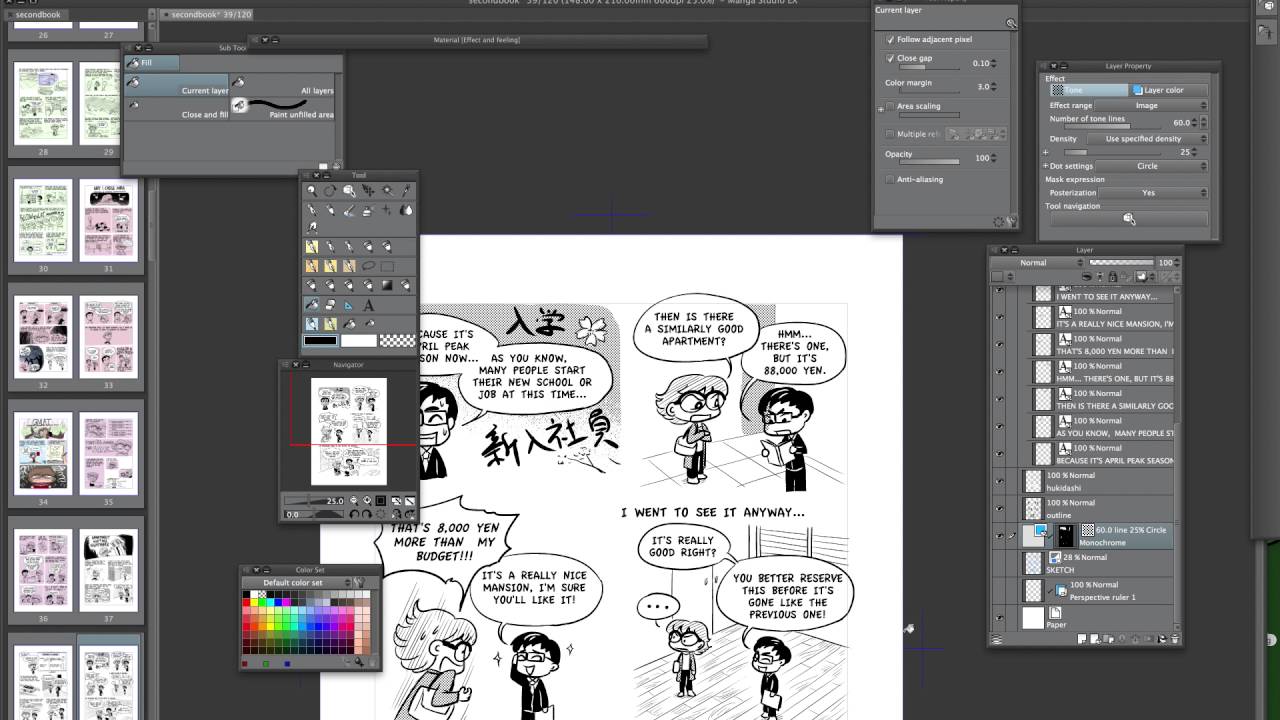Expand the Area scaling plus expander
1280x720 pixels.
(881, 108)
